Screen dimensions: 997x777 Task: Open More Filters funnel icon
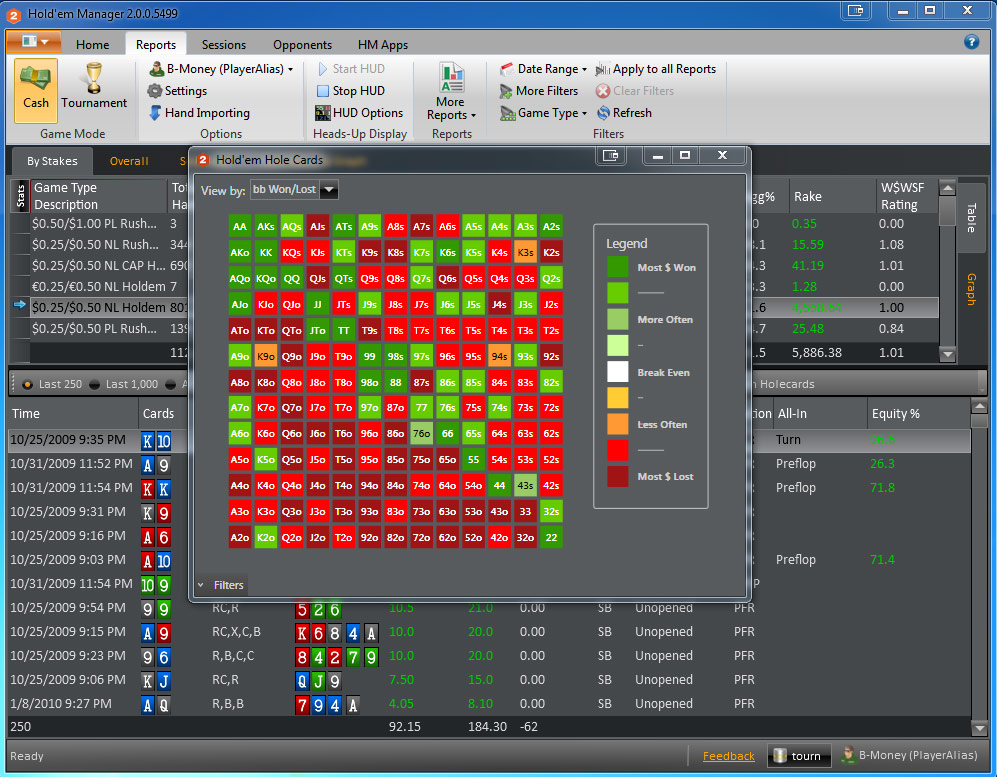tap(506, 91)
